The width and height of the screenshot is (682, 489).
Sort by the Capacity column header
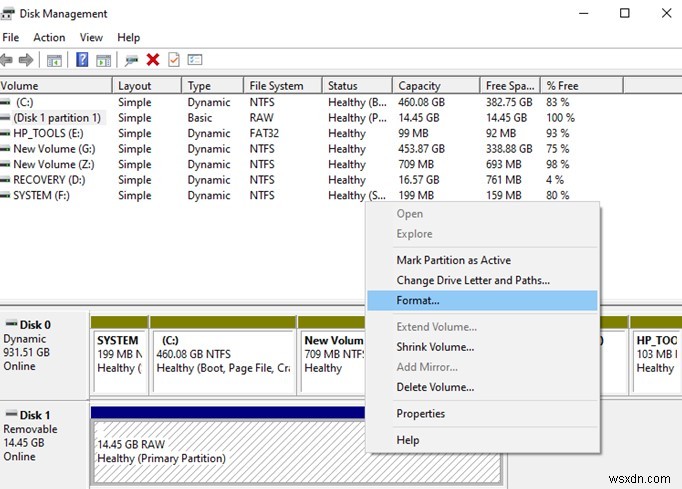(x=419, y=86)
